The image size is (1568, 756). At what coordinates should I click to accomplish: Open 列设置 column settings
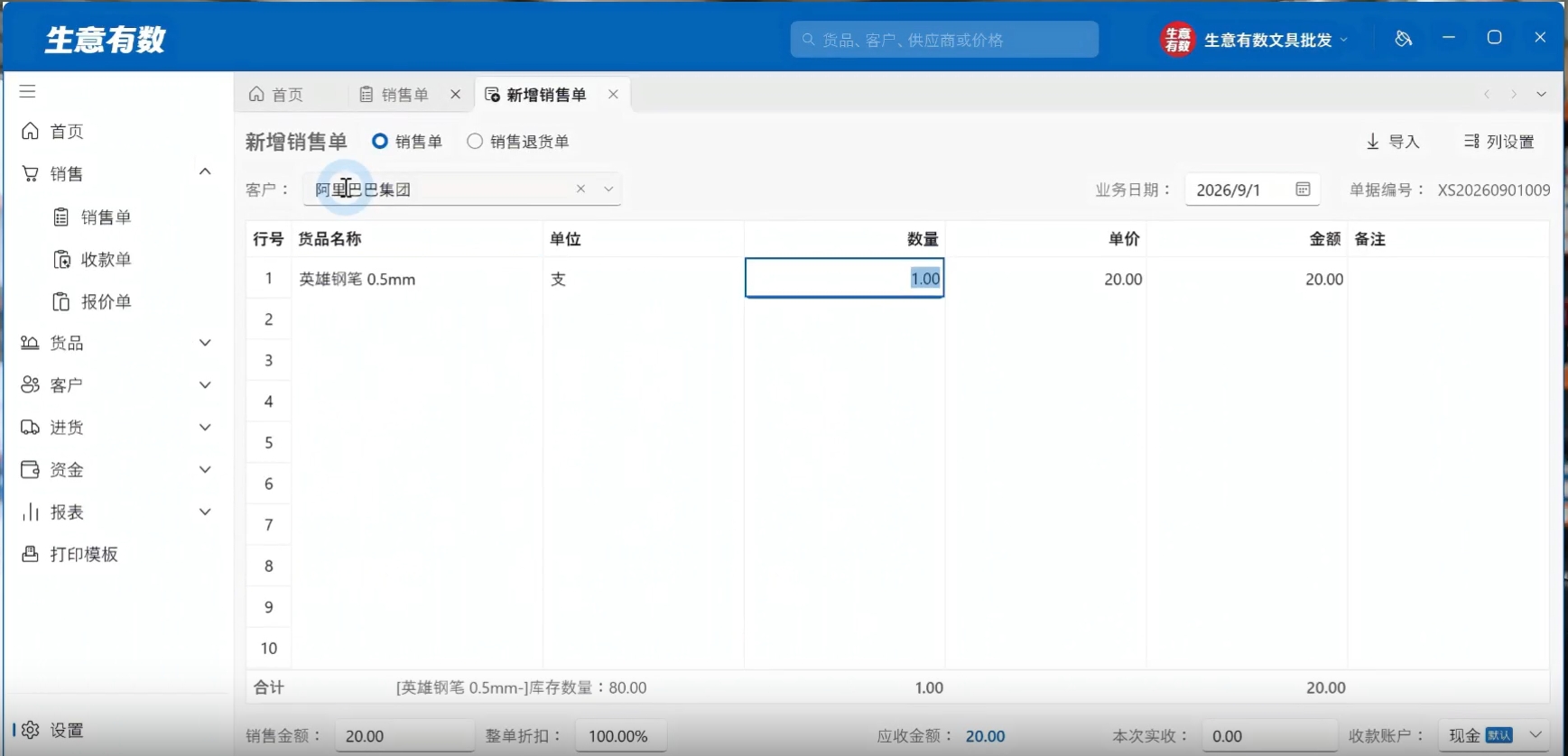(1499, 142)
